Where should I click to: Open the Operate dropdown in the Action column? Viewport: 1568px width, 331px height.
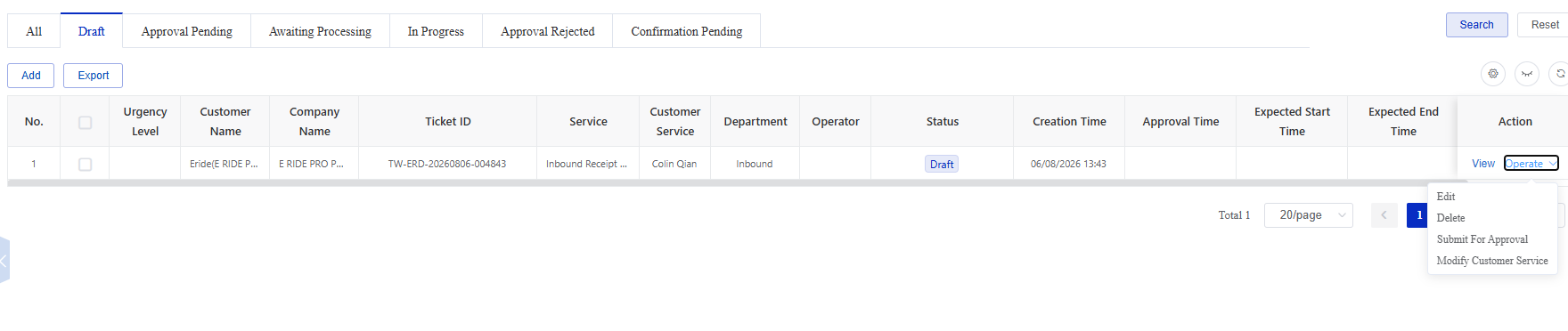point(1531,164)
